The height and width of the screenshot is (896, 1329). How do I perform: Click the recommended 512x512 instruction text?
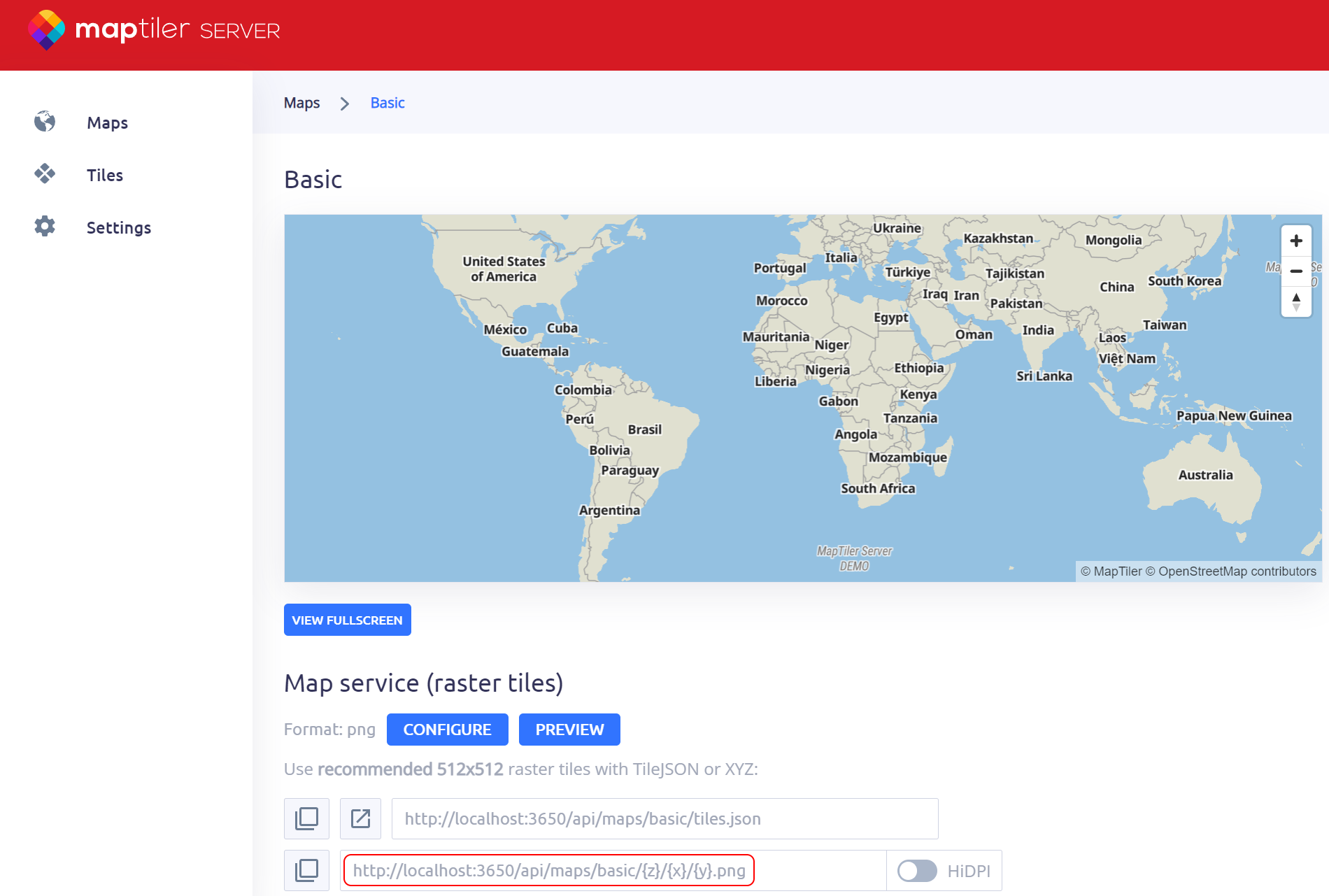(521, 769)
